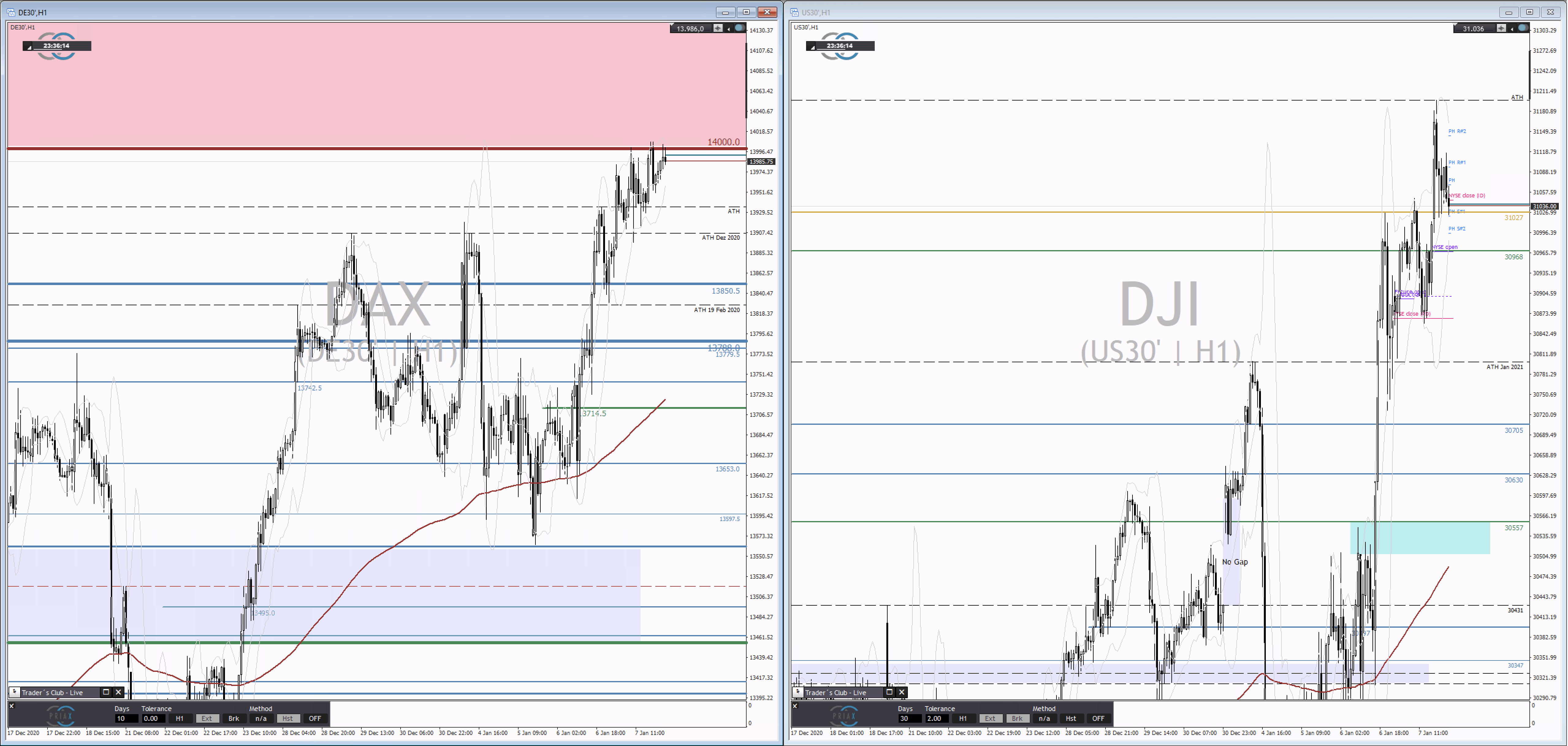Viewport: 1568px width, 746px height.
Task: Click the 30431 level label in DJI chart
Action: (x=1516, y=610)
